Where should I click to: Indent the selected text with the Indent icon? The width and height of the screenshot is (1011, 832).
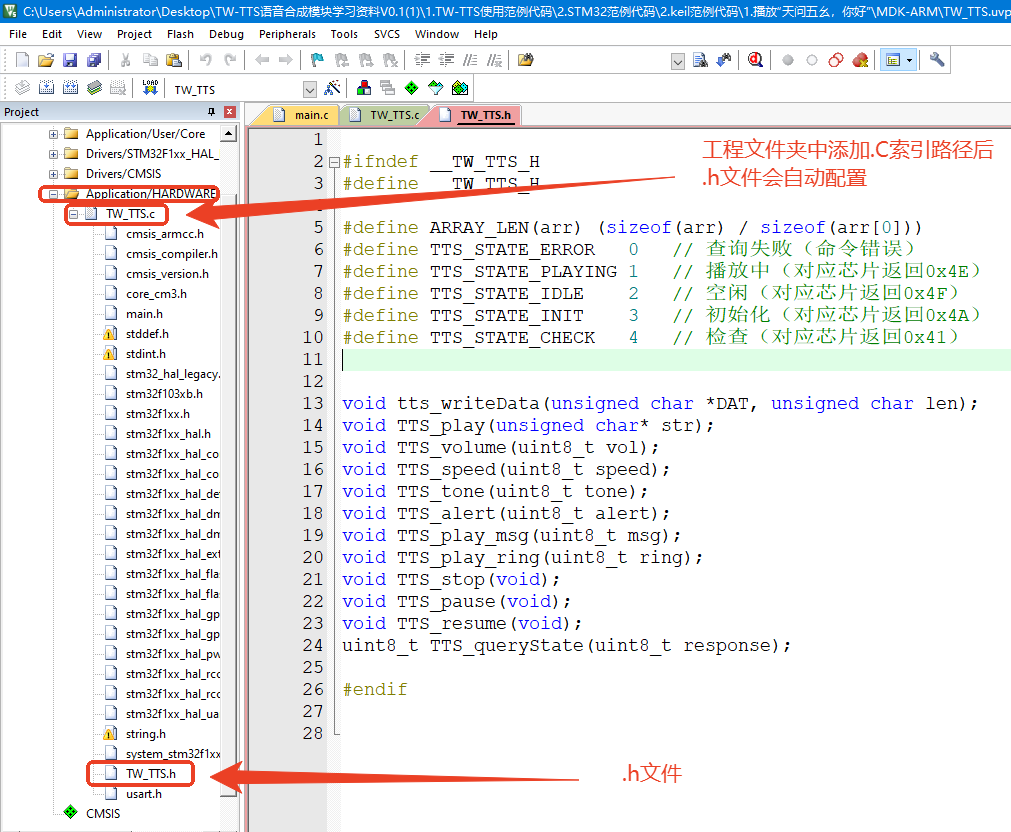click(x=422, y=60)
